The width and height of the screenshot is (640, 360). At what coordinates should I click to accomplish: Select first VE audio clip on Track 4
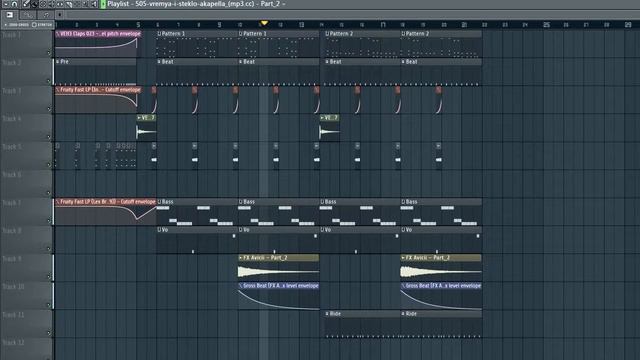coord(146,127)
